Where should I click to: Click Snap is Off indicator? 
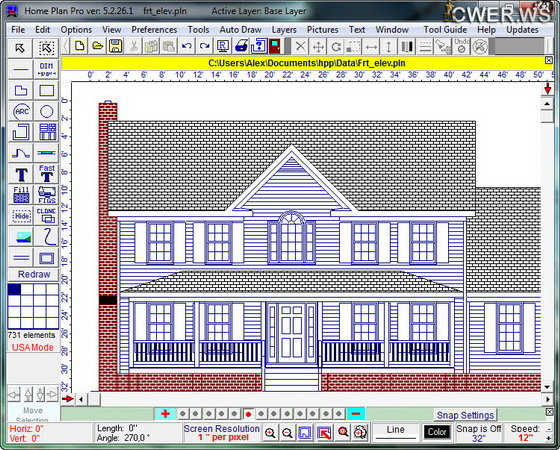pyautogui.click(x=479, y=429)
